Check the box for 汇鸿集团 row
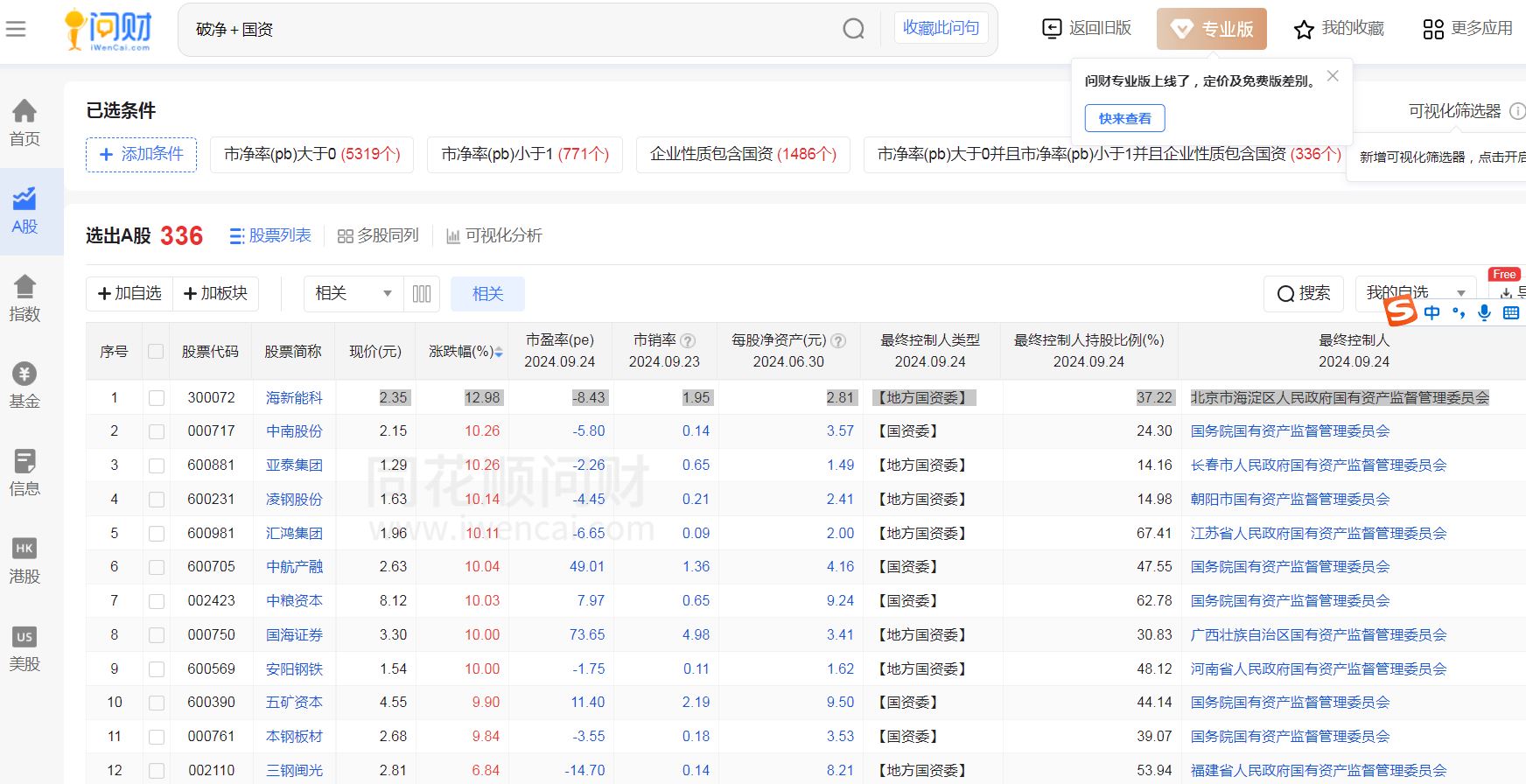 click(x=157, y=534)
